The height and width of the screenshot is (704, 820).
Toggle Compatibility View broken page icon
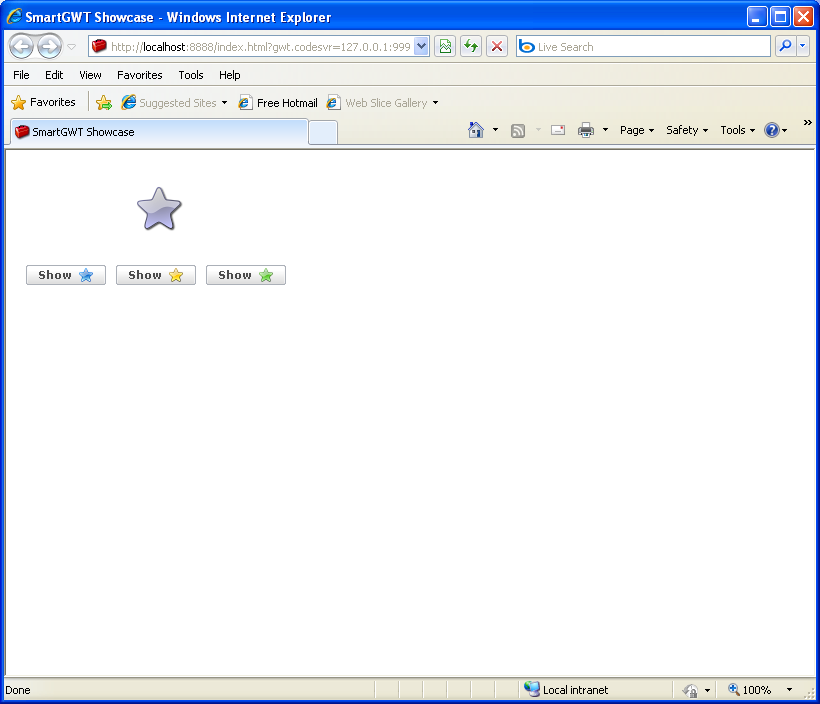point(445,47)
